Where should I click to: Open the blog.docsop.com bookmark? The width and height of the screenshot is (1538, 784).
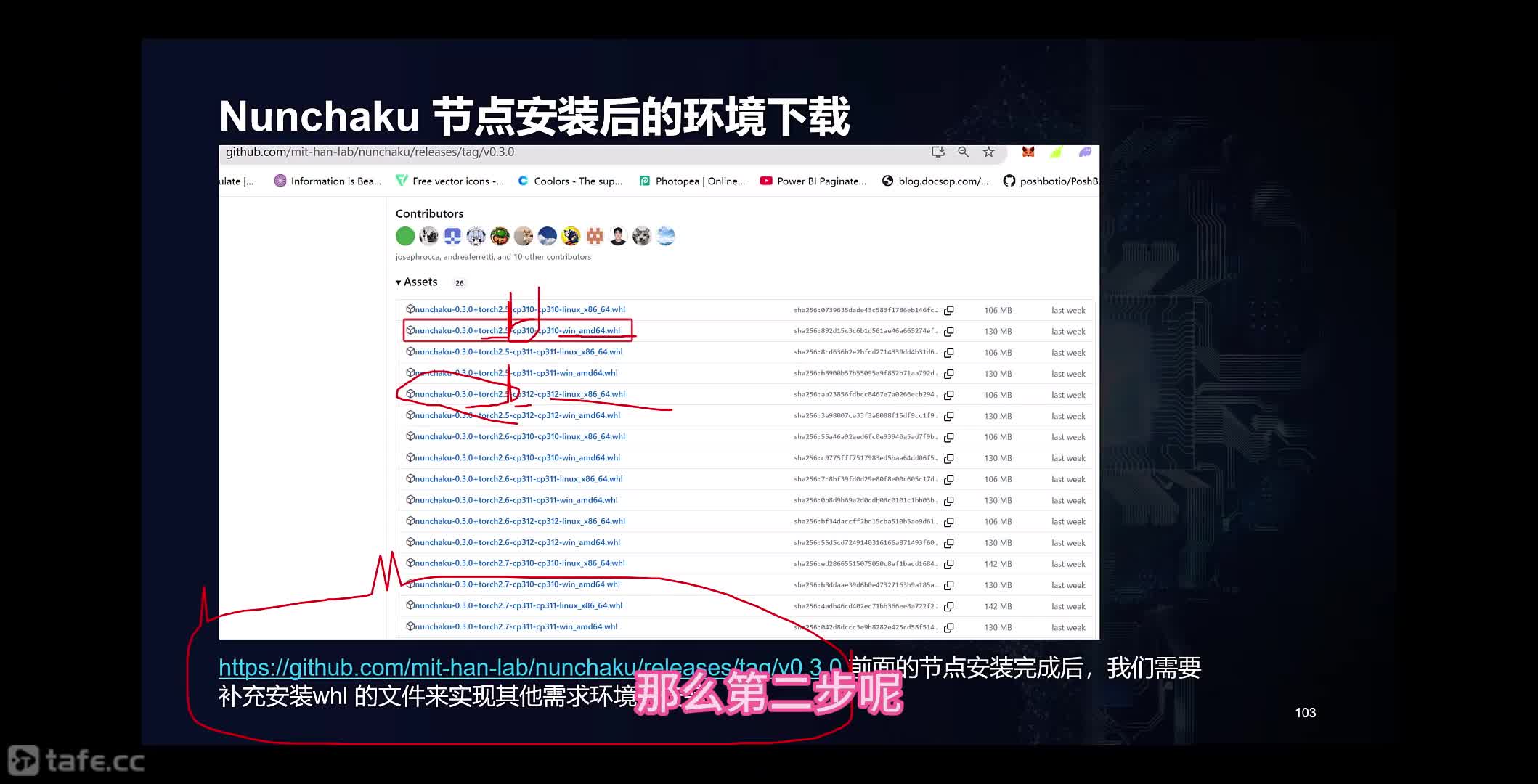click(x=935, y=181)
